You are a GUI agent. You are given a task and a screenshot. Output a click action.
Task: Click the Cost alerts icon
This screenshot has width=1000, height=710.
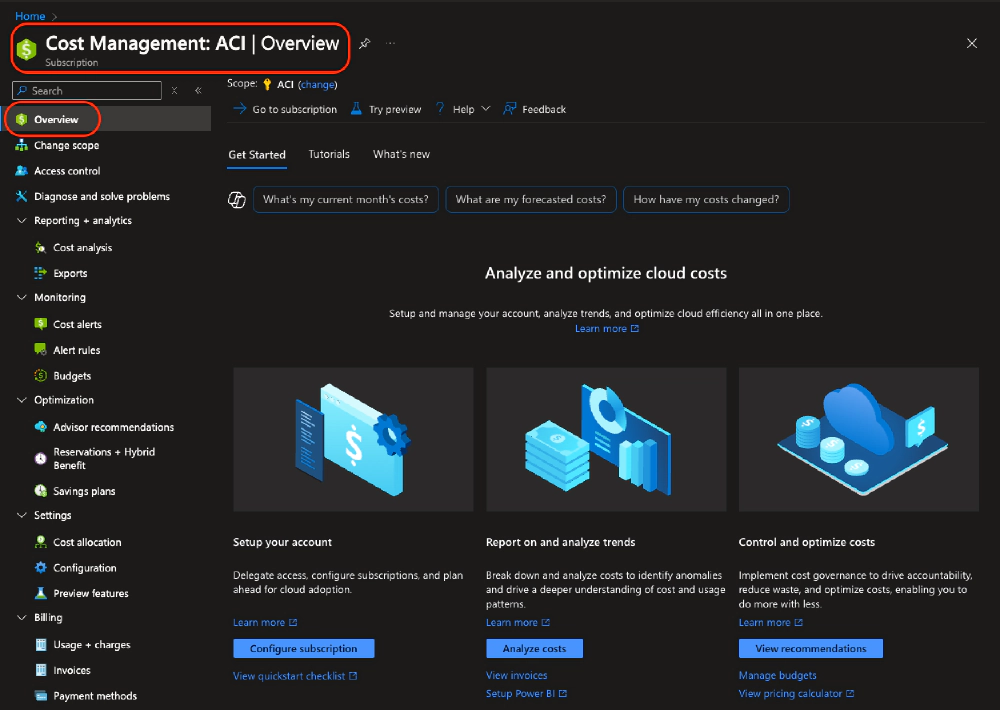tap(41, 324)
